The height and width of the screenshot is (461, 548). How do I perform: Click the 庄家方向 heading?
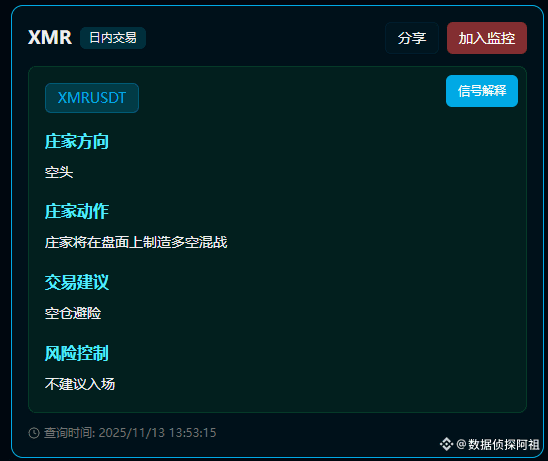click(77, 142)
